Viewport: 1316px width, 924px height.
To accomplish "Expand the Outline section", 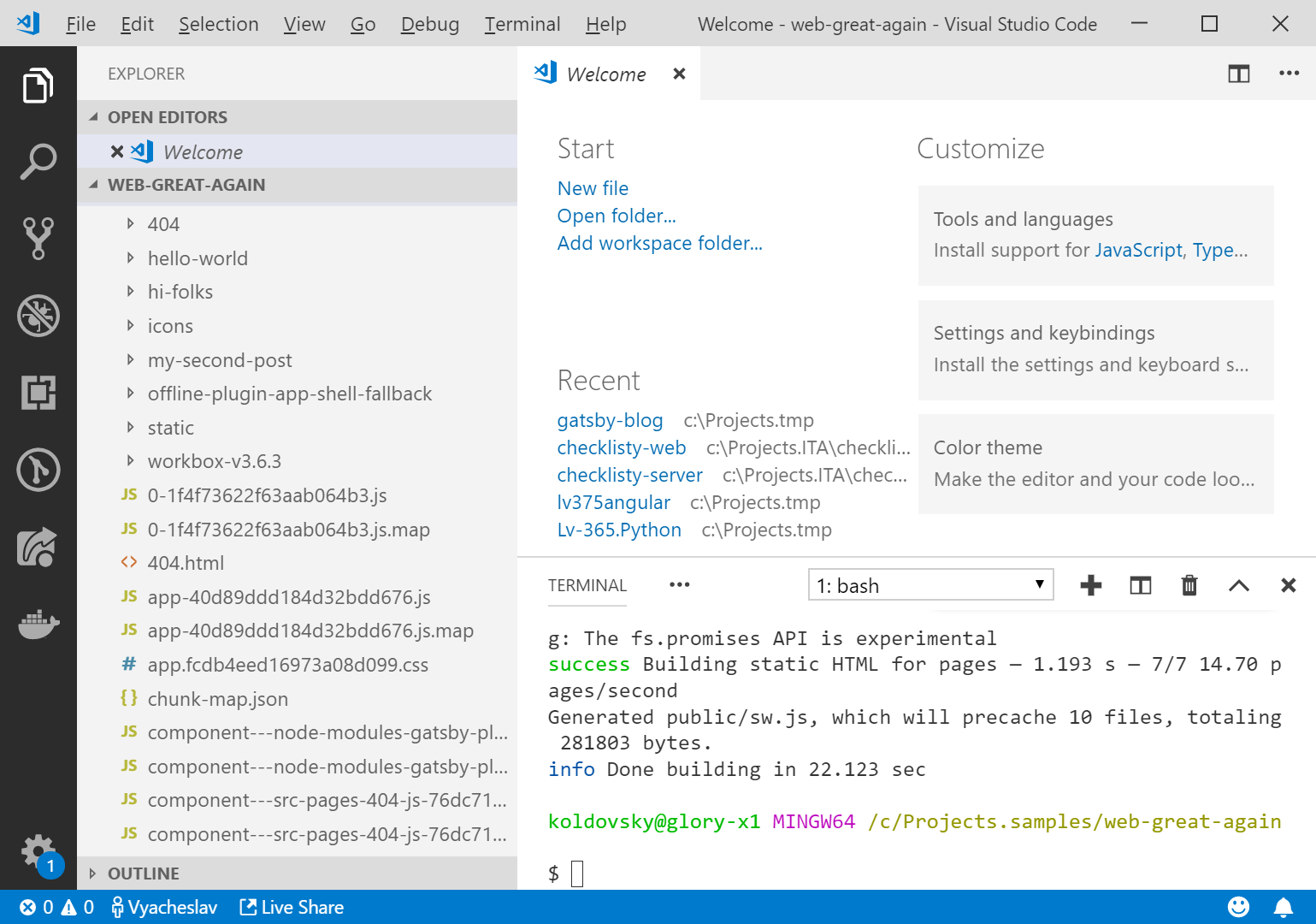I will pos(297,874).
